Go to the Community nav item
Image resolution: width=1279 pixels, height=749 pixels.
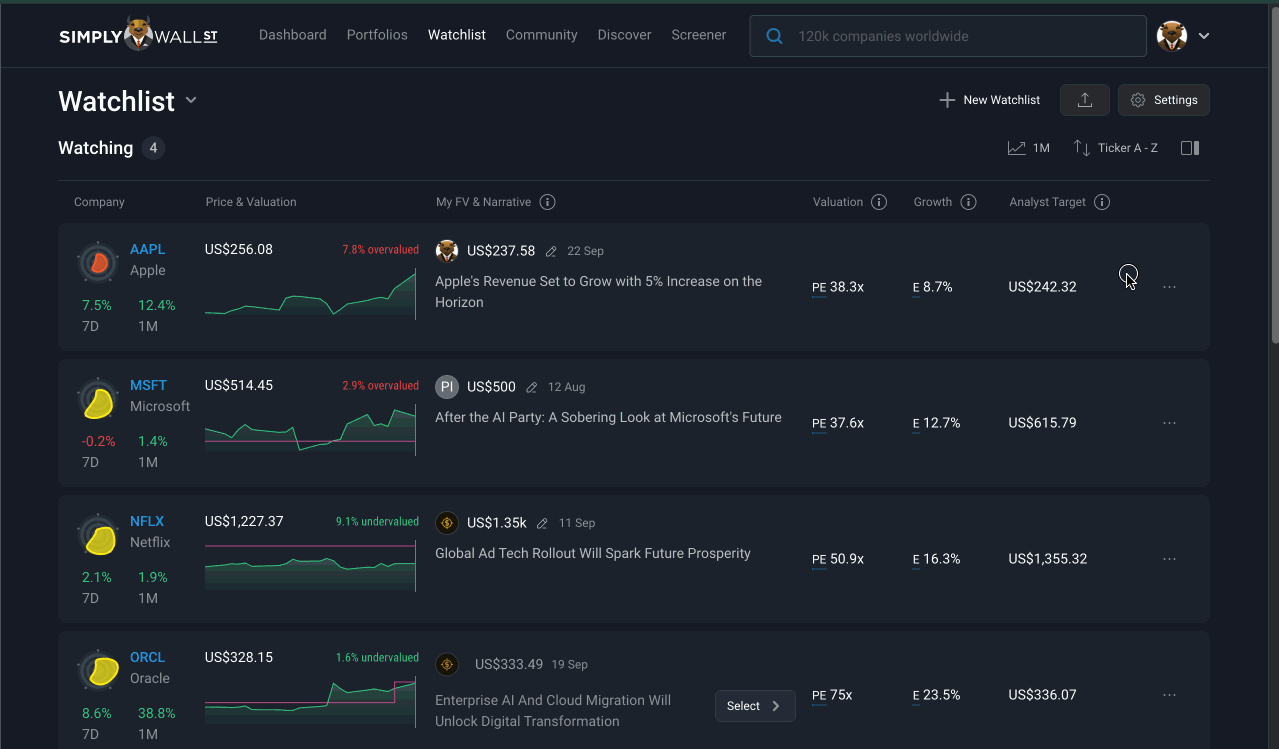(x=542, y=35)
